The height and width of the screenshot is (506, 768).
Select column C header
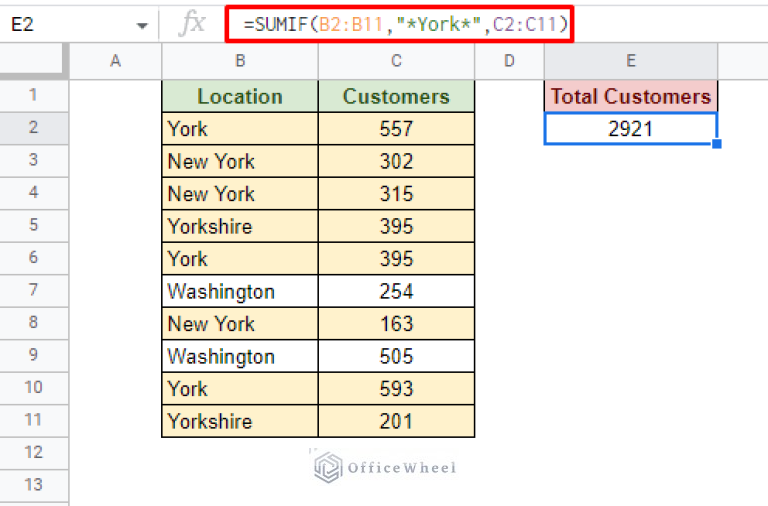click(396, 62)
